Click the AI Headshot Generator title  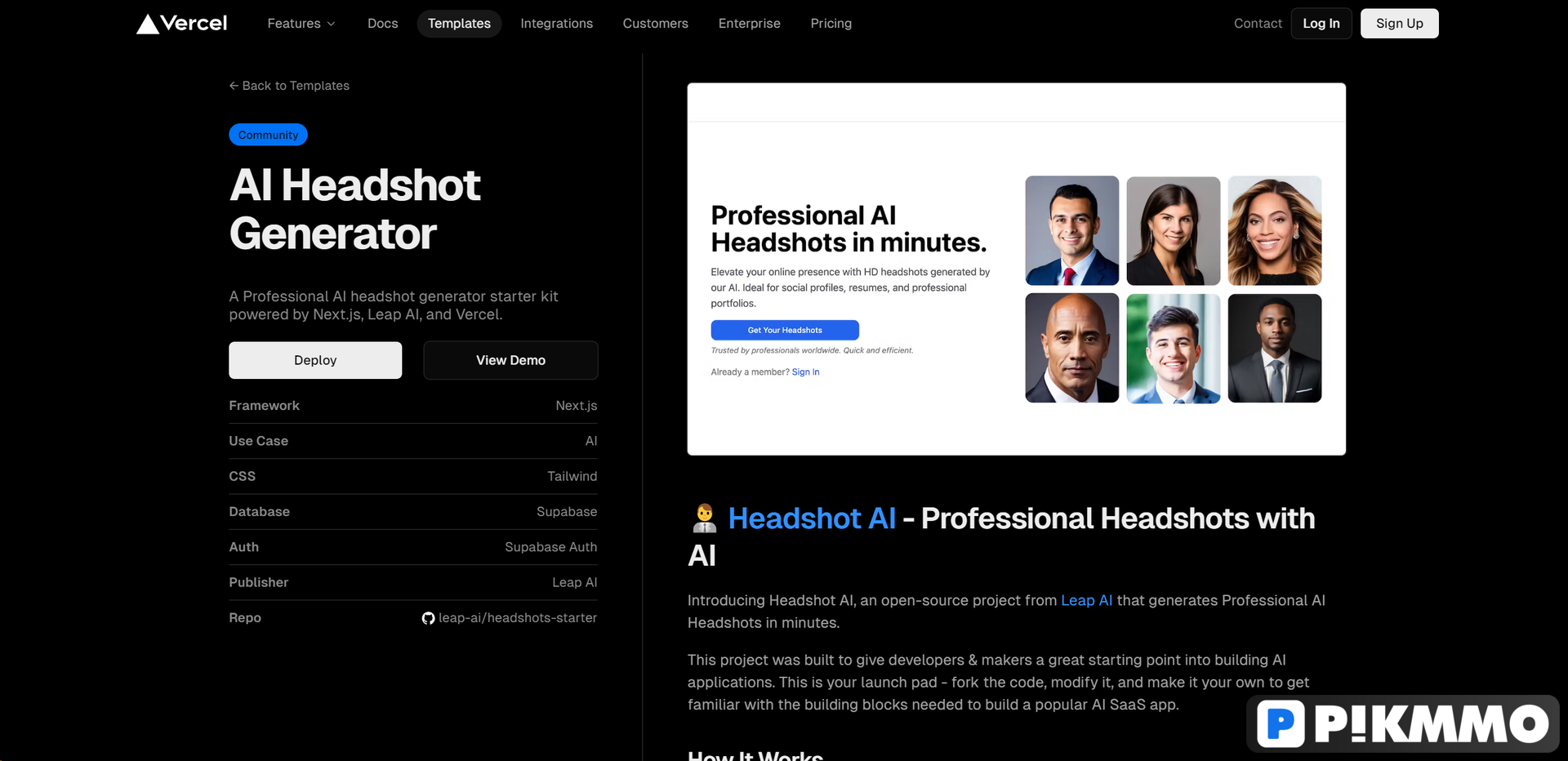pyautogui.click(x=355, y=209)
